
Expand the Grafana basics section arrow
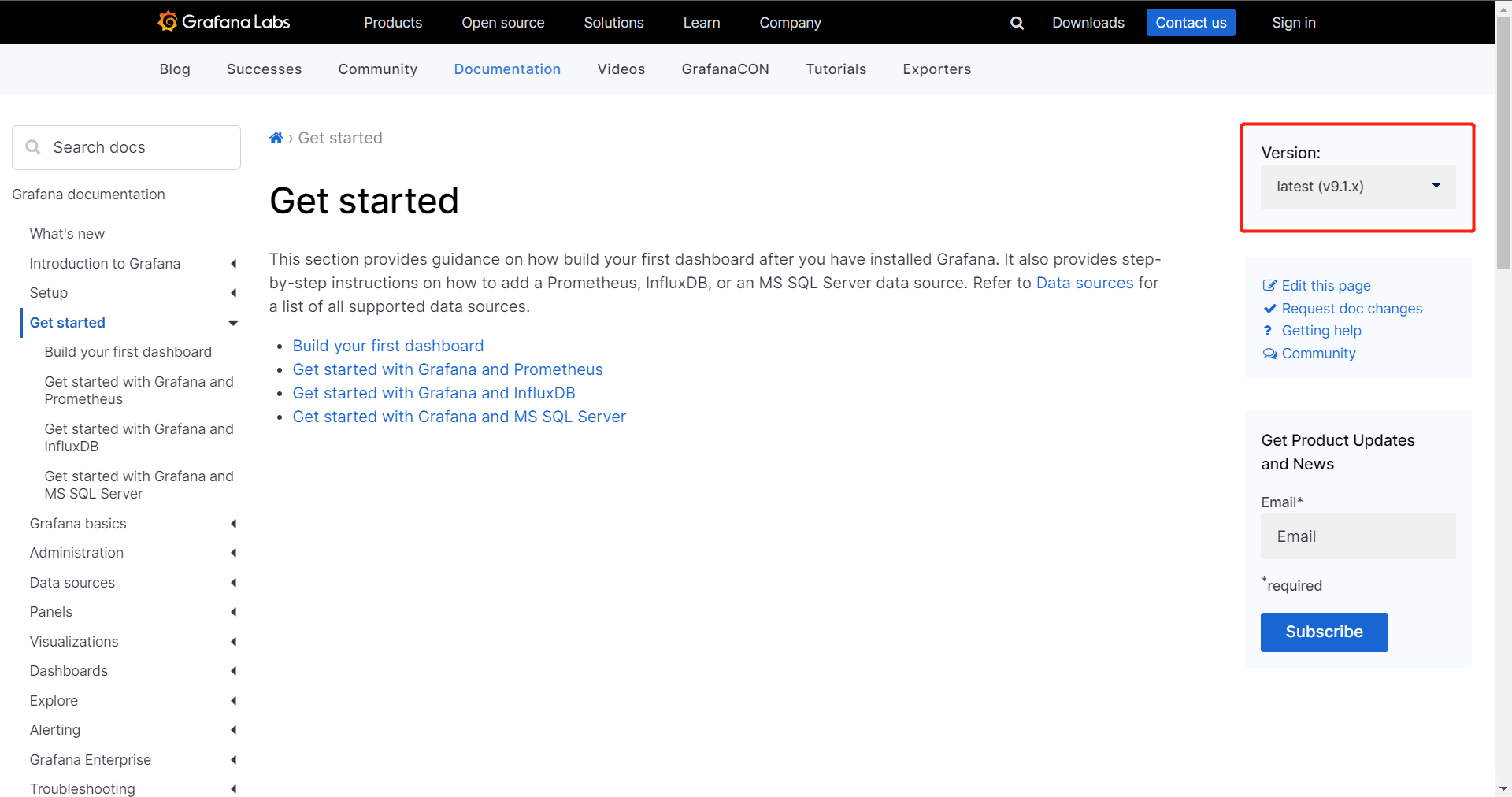click(x=233, y=524)
